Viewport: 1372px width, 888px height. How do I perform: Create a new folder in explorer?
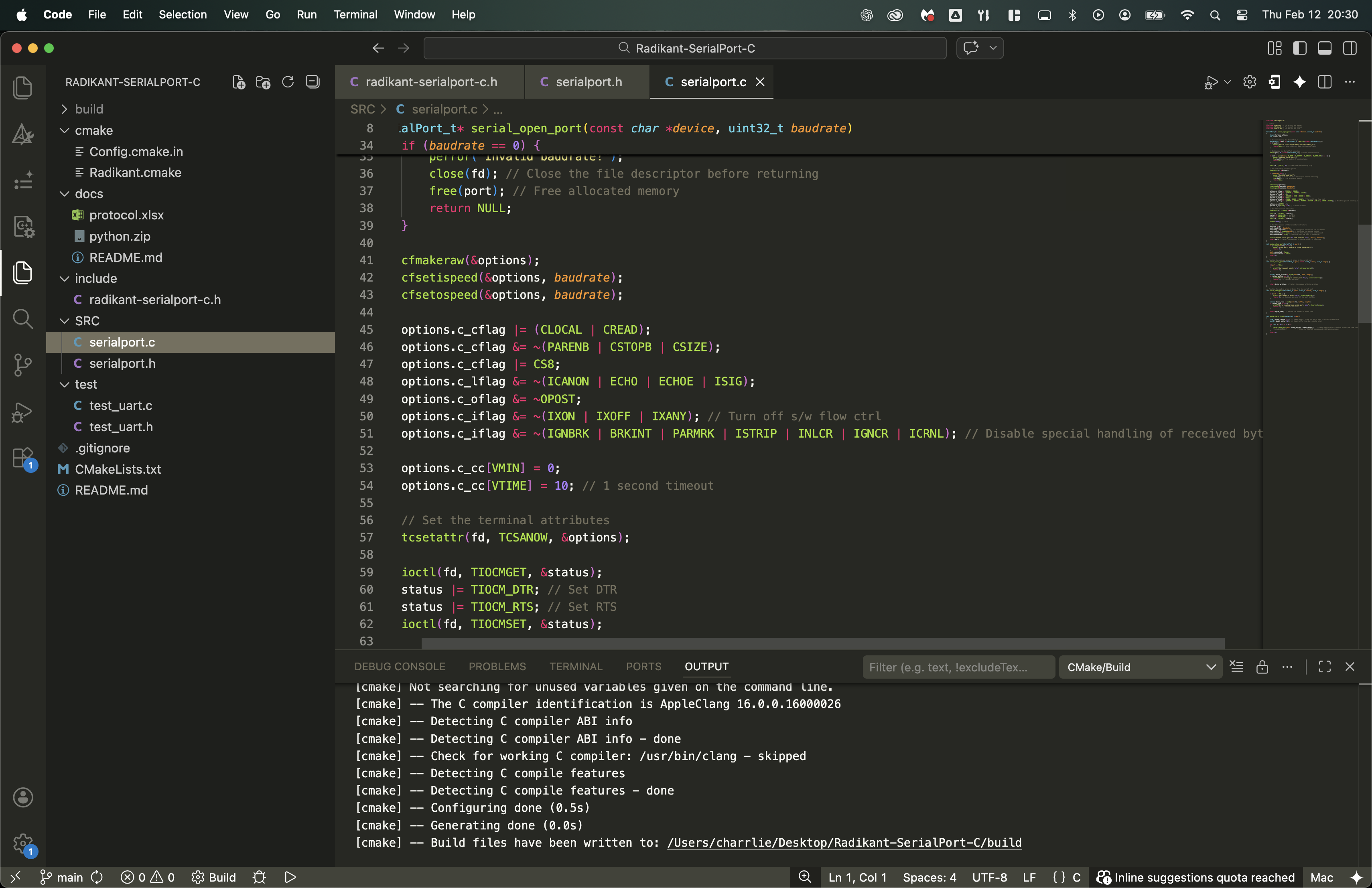tap(263, 82)
